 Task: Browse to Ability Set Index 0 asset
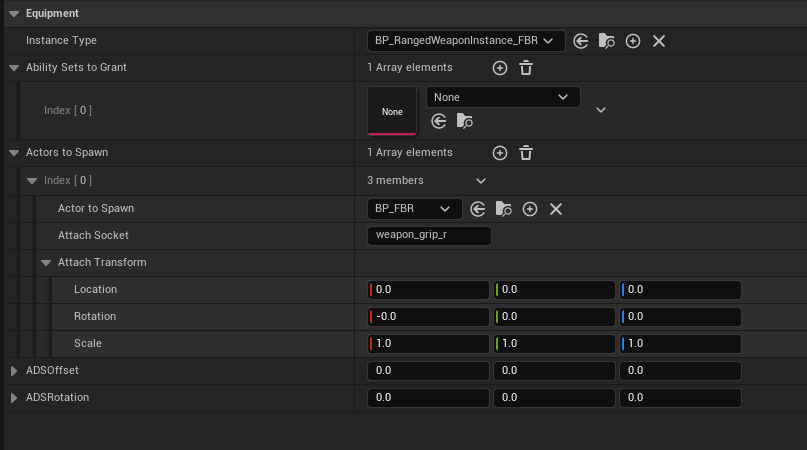pyautogui.click(x=464, y=122)
